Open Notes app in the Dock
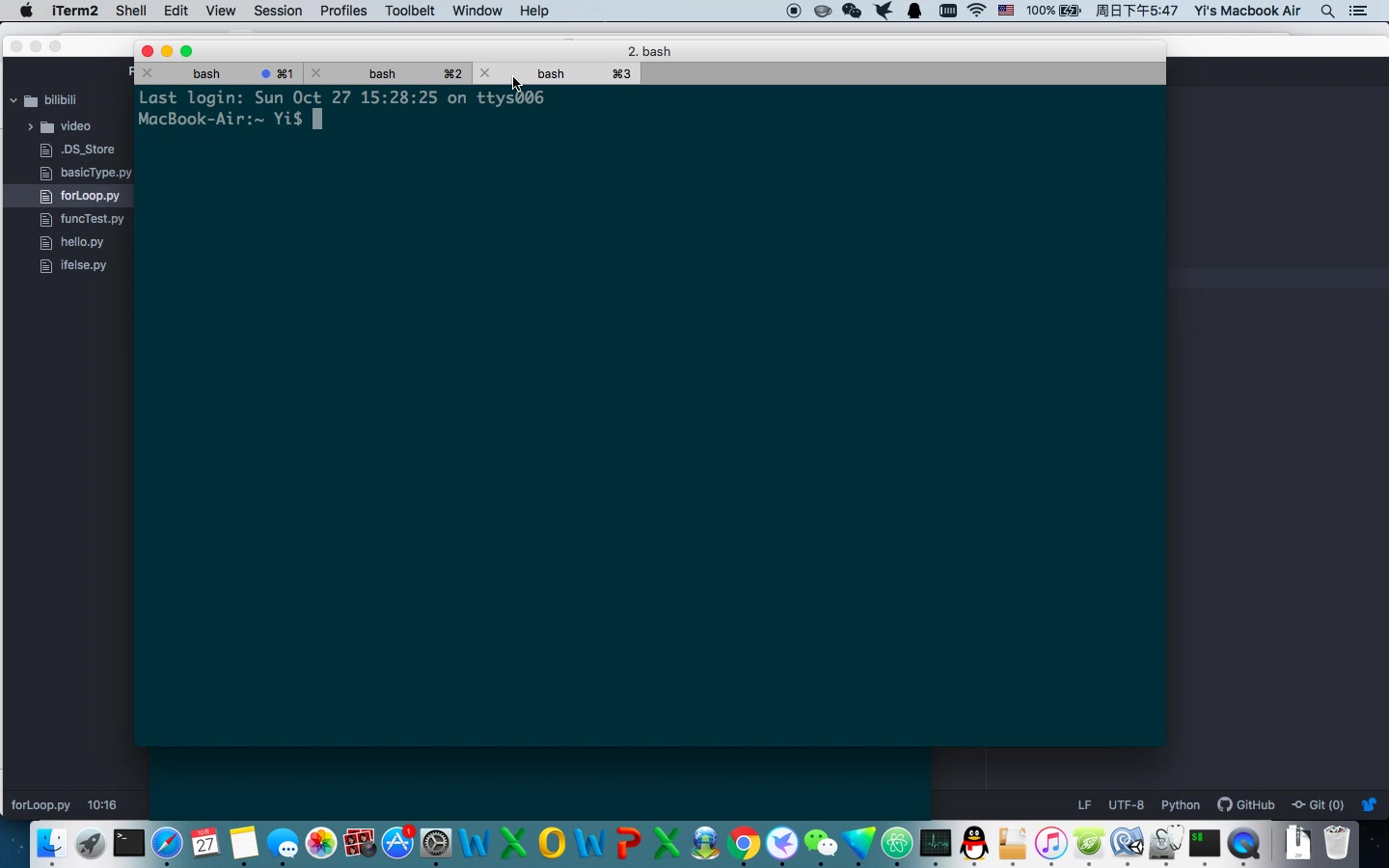Image resolution: width=1389 pixels, height=868 pixels. 244,844
